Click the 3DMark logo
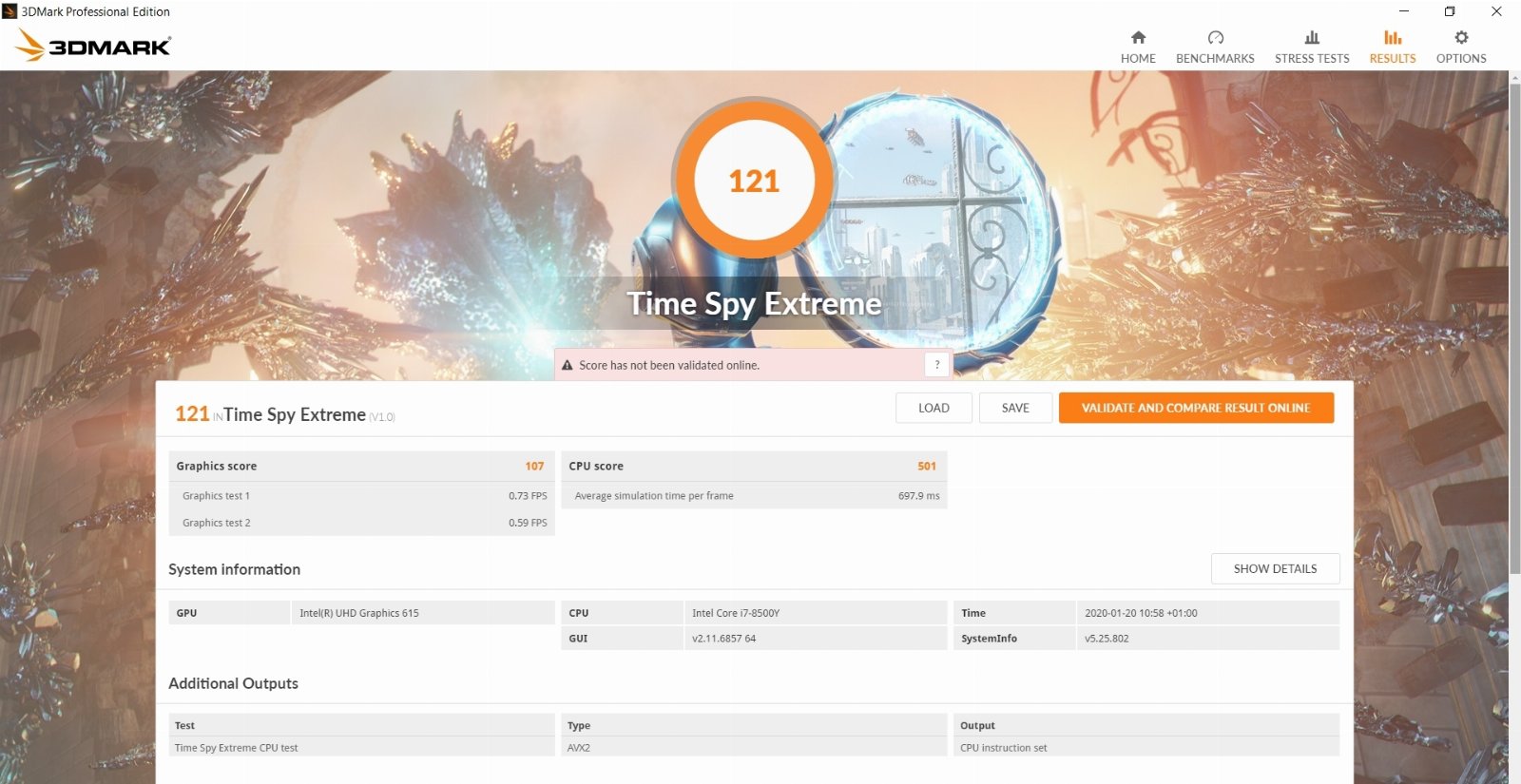The width and height of the screenshot is (1521, 784). click(93, 45)
